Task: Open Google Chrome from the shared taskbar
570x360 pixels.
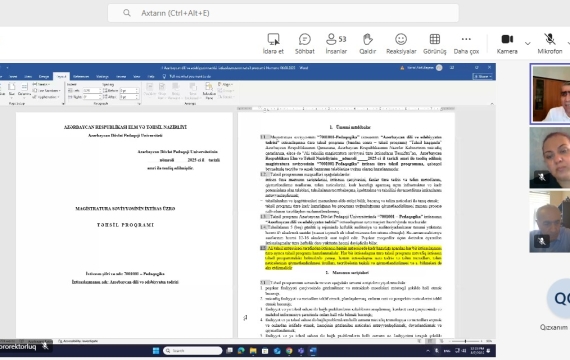Action: pos(289,351)
